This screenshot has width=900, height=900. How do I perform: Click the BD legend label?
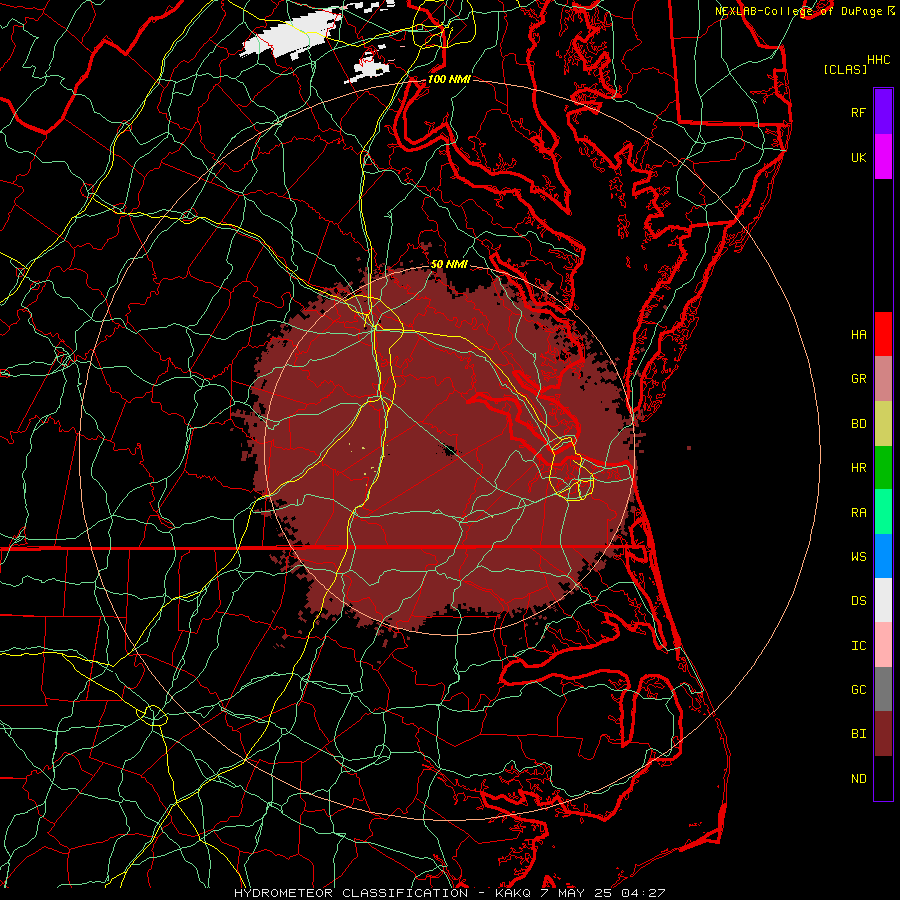859,424
